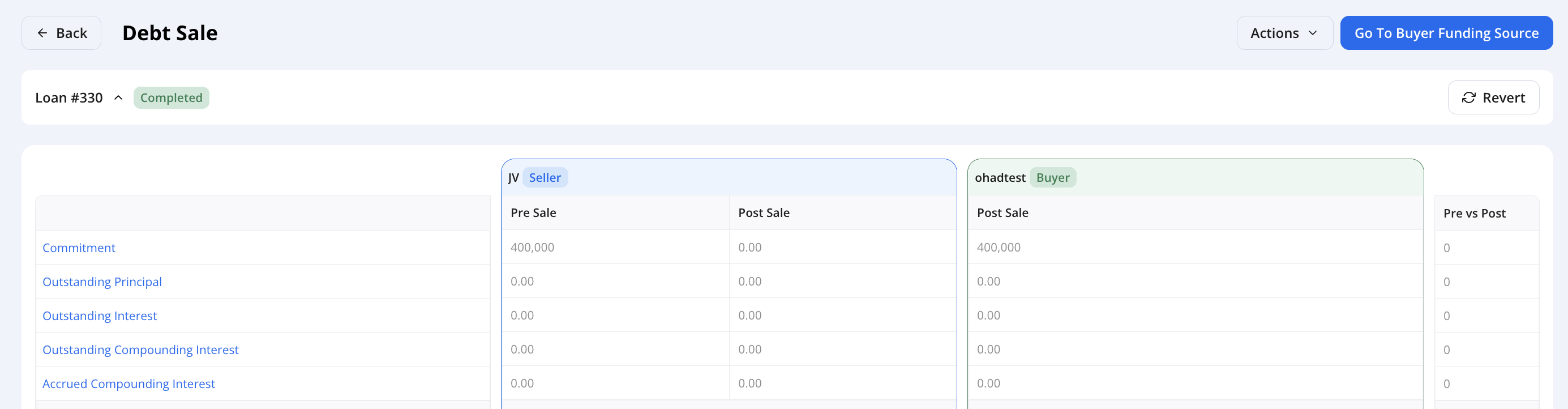This screenshot has height=409, width=1568.
Task: Select buyer Post Sale Accrued Compounding Interest value
Action: click(x=988, y=384)
